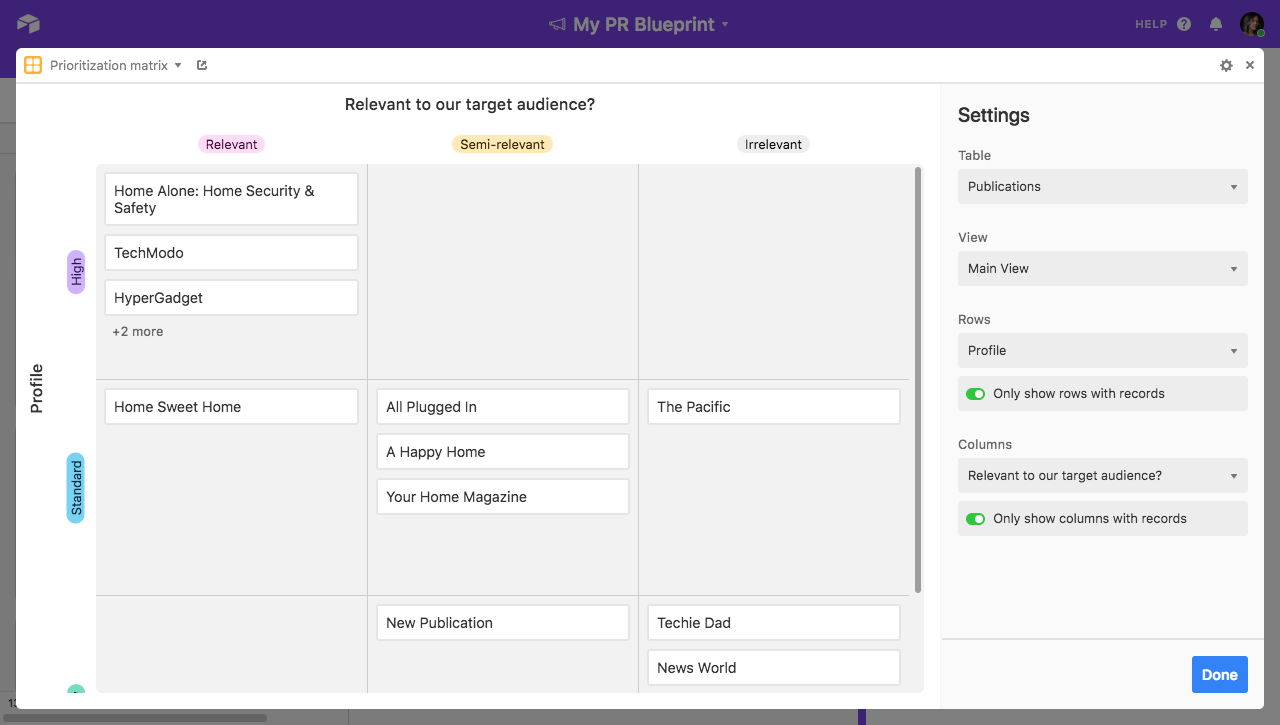The image size is (1280, 725).
Task: Open The Pacific record card
Action: (774, 407)
